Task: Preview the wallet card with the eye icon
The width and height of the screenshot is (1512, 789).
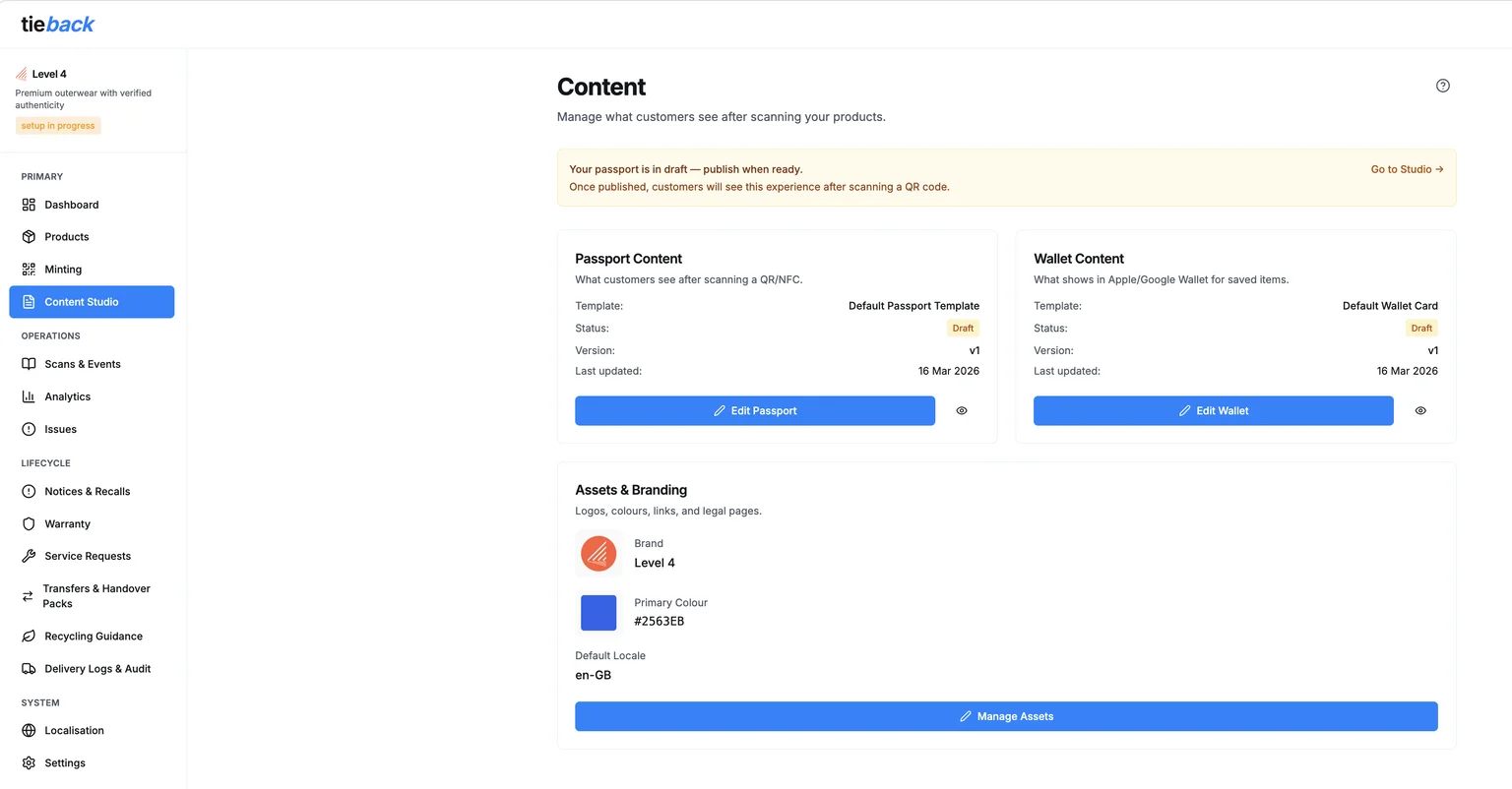Action: [x=1419, y=410]
